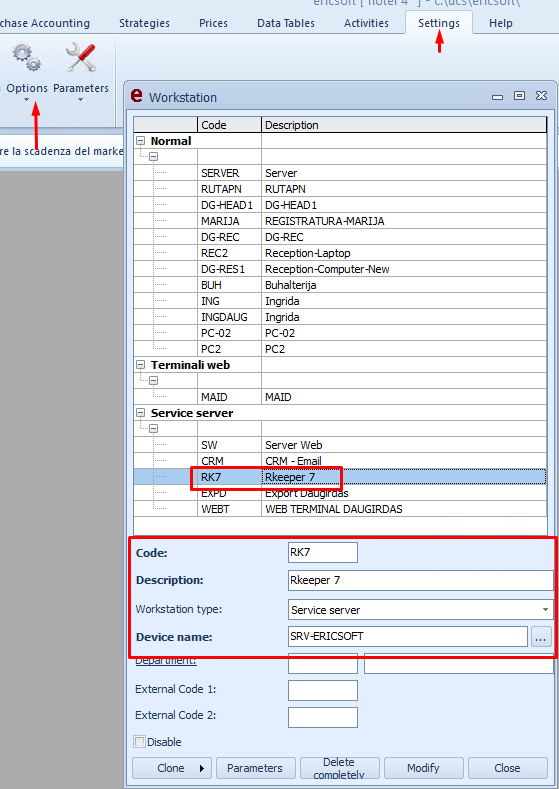Screen dimensions: 559x789
Task: Open the ribbon Parameters dropdown arrow
Action: [81, 100]
